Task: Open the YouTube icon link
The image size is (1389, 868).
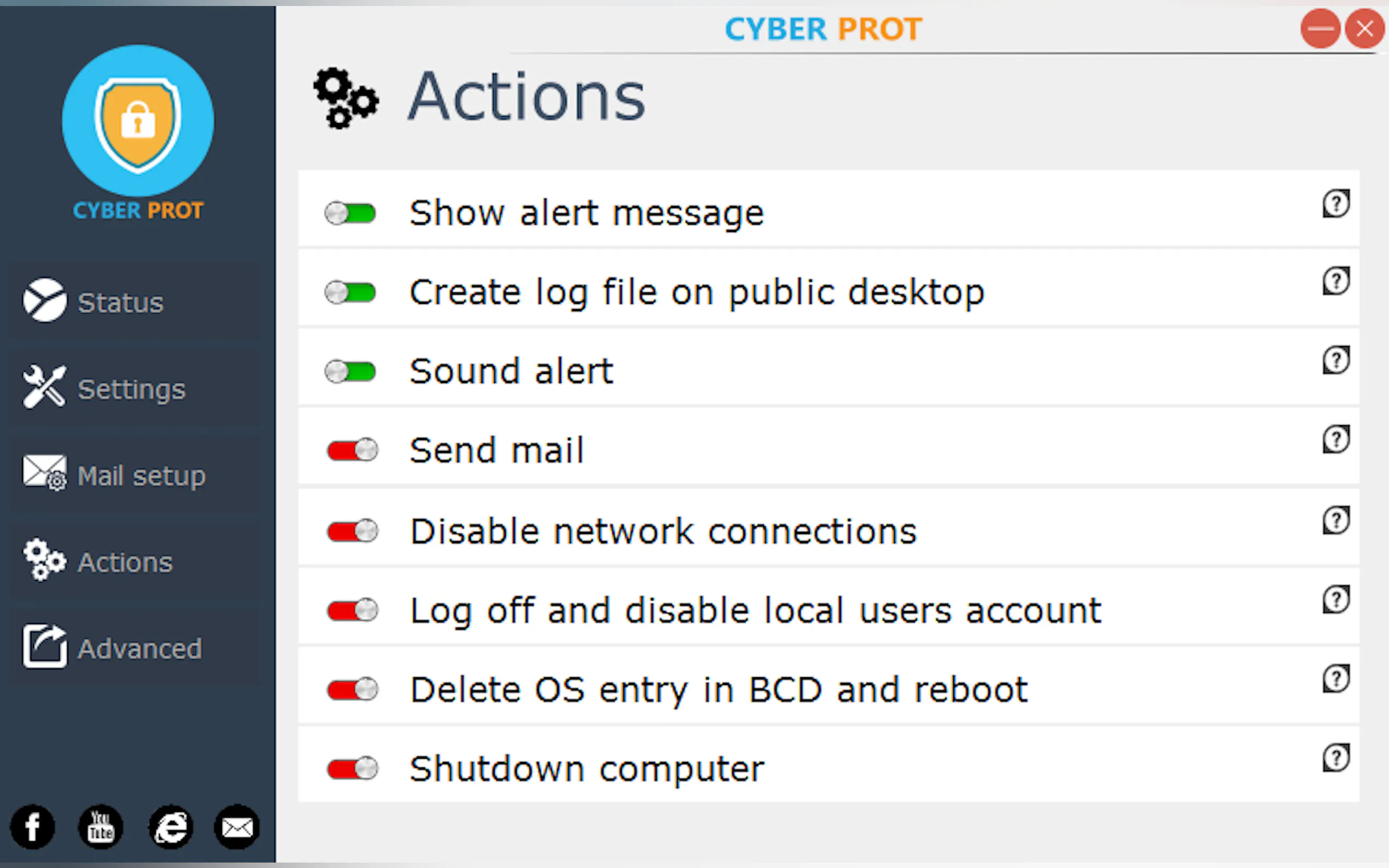Action: (x=101, y=826)
